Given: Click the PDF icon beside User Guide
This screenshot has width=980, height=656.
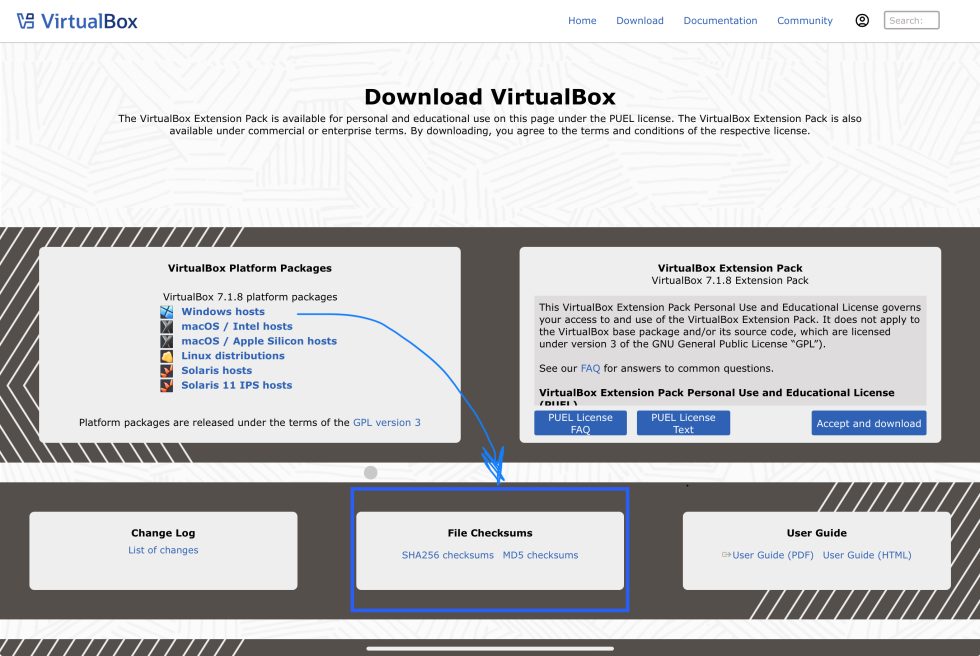Looking at the screenshot, I should [x=726, y=555].
